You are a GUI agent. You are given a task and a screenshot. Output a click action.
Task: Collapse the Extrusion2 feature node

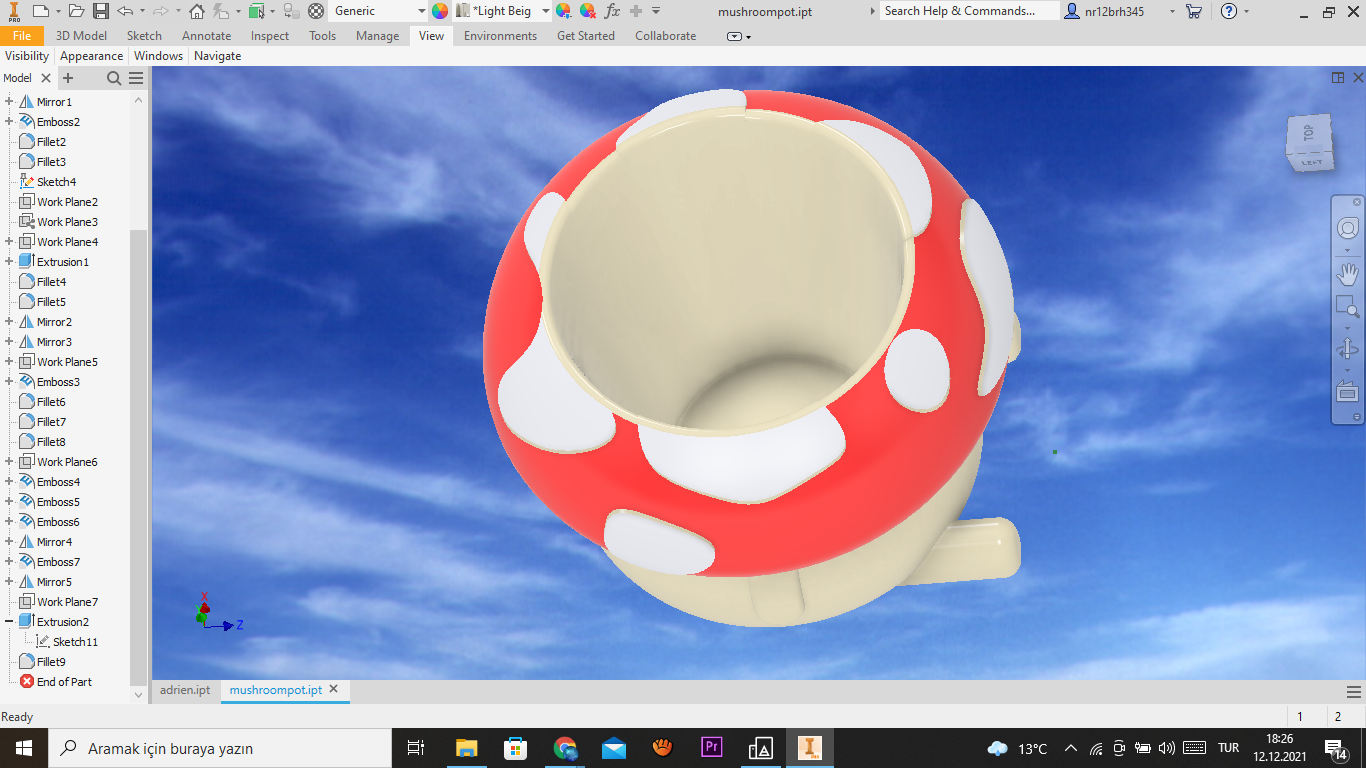coord(9,622)
